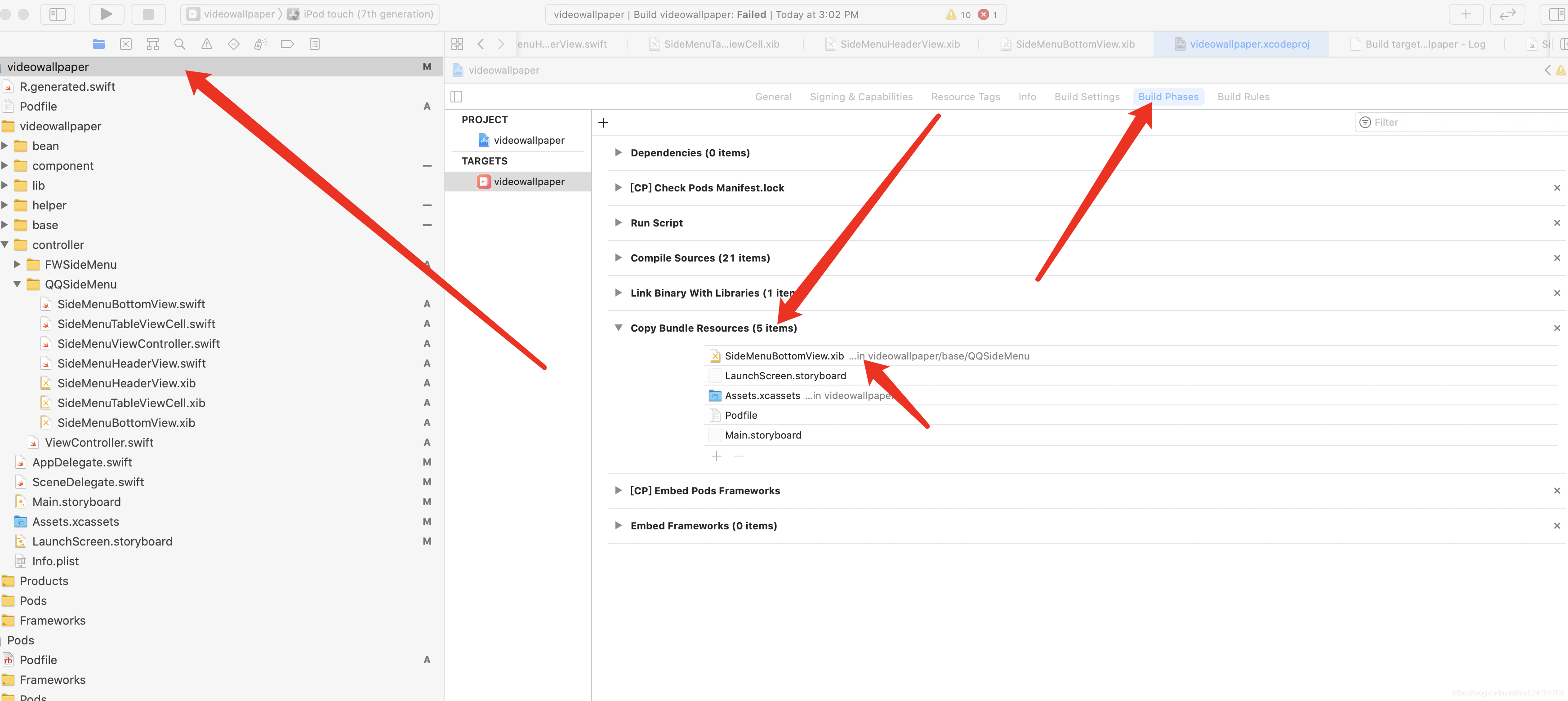
Task: Open the minimap editor options grid icon
Action: pos(457,43)
